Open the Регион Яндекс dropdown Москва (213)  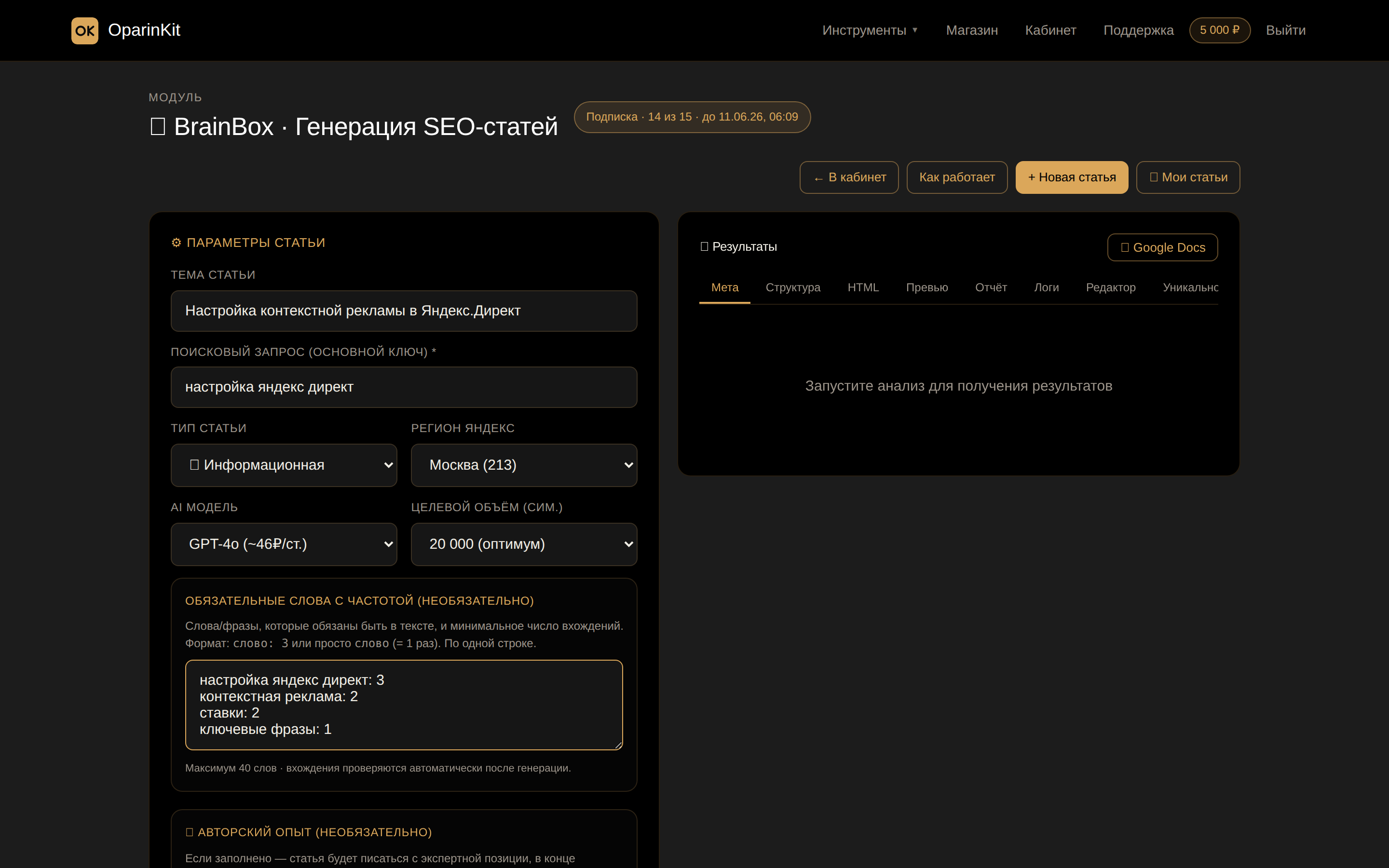point(524,465)
